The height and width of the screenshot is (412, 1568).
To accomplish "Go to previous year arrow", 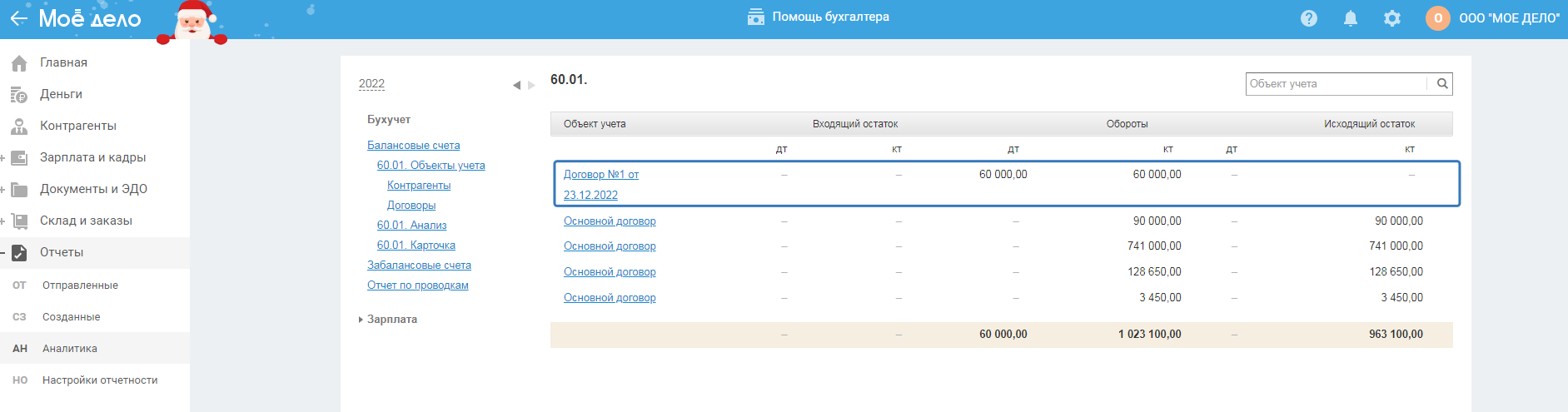I will pyautogui.click(x=516, y=85).
